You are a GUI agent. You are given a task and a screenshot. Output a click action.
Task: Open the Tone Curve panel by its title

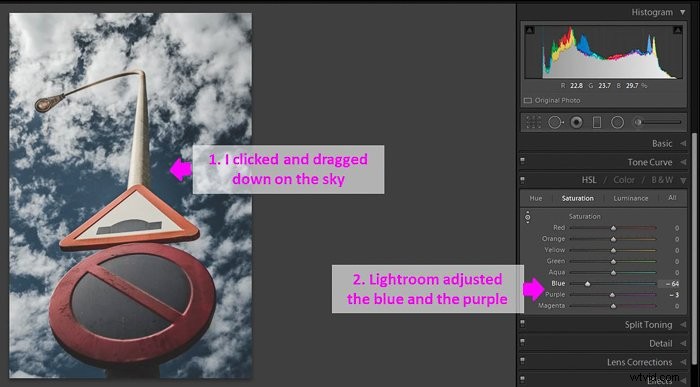click(x=650, y=162)
